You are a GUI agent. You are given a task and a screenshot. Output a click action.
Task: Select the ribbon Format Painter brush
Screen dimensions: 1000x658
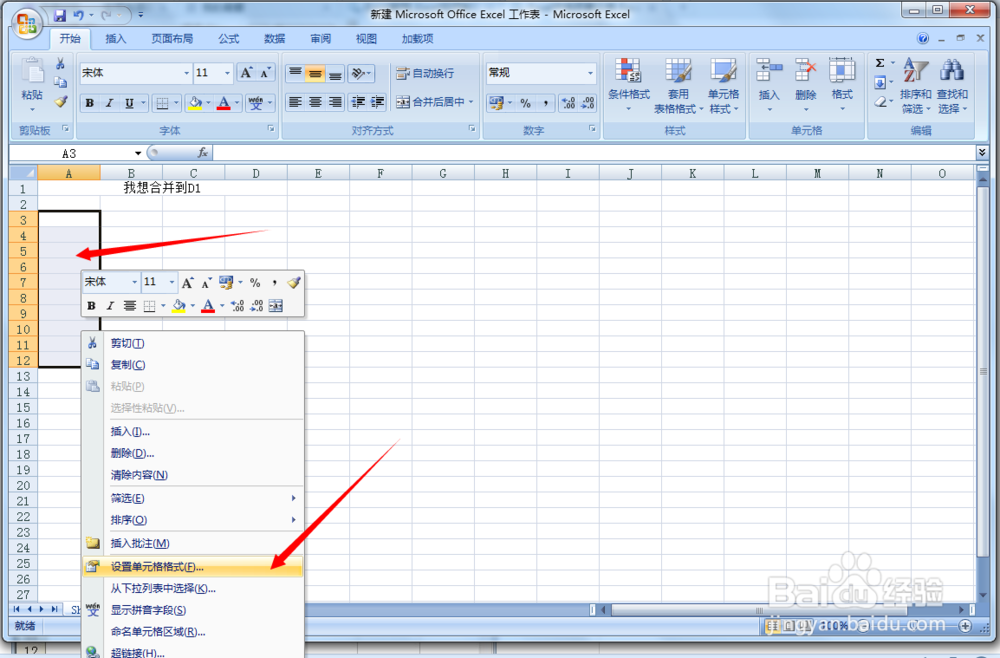click(x=61, y=101)
